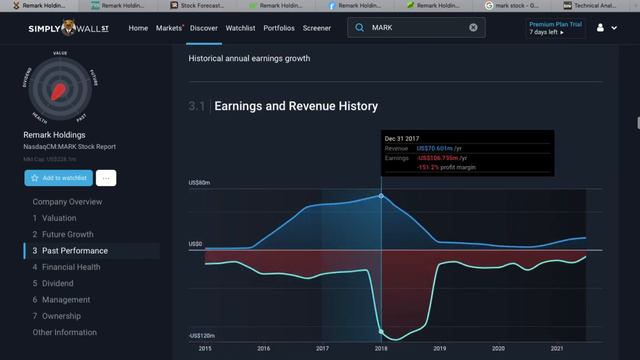Select 3 Past Performance section
The width and height of the screenshot is (640, 360).
click(91, 251)
